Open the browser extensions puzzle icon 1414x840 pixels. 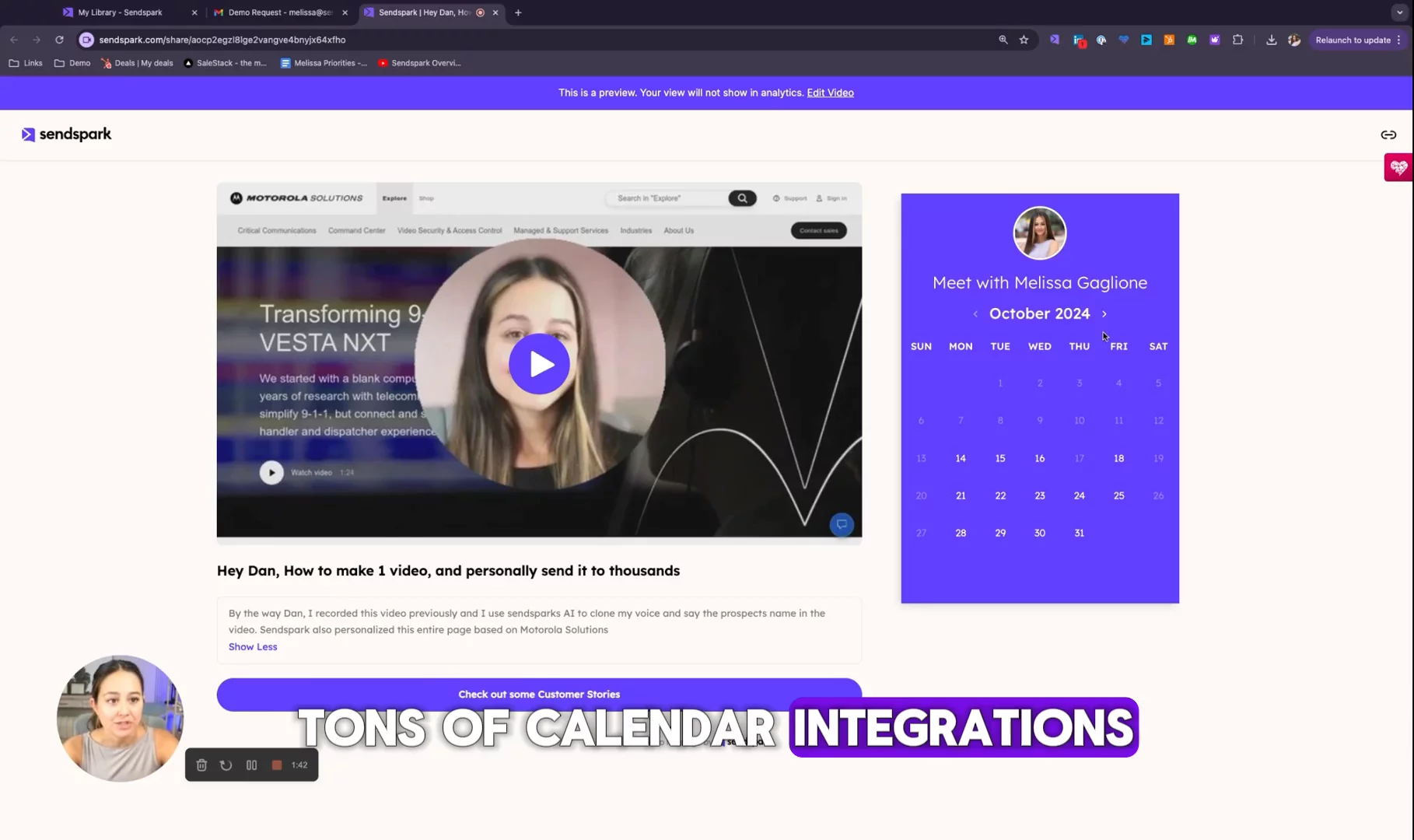click(x=1237, y=40)
